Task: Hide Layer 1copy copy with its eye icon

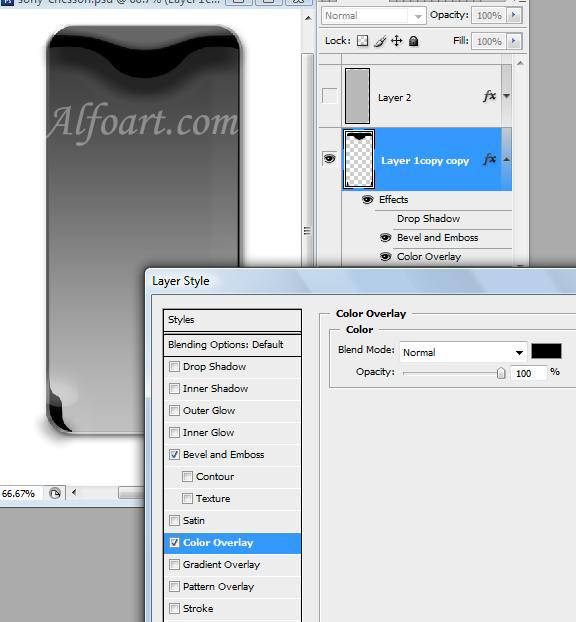Action: click(x=330, y=159)
